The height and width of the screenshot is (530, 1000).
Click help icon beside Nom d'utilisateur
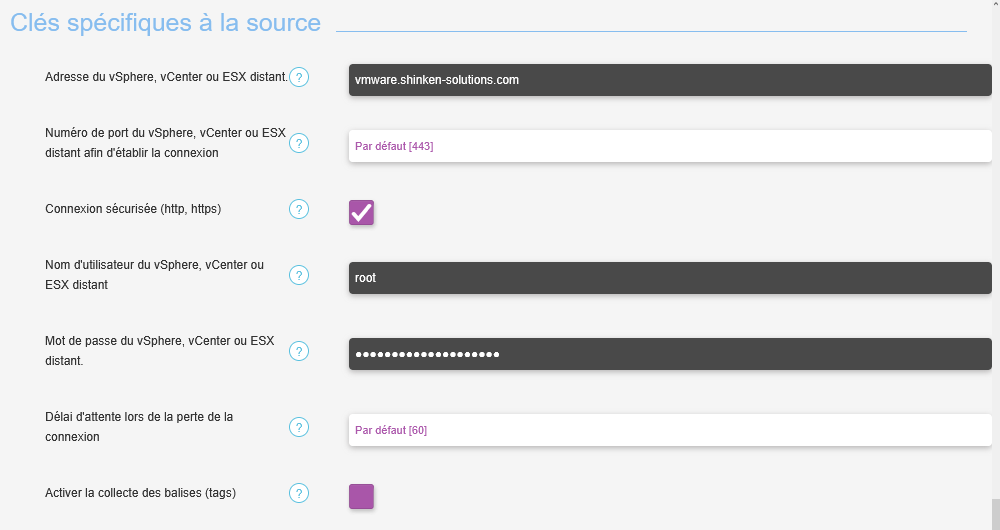coord(299,275)
